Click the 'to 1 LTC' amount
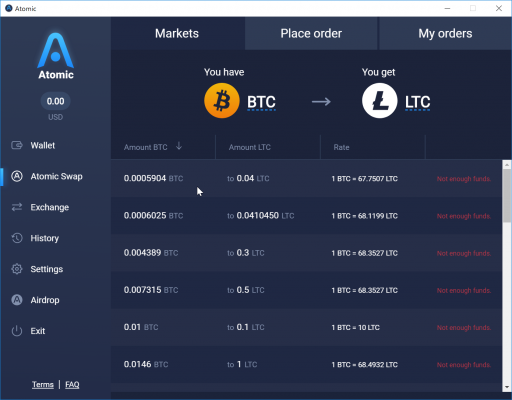The image size is (512, 400). [x=242, y=364]
